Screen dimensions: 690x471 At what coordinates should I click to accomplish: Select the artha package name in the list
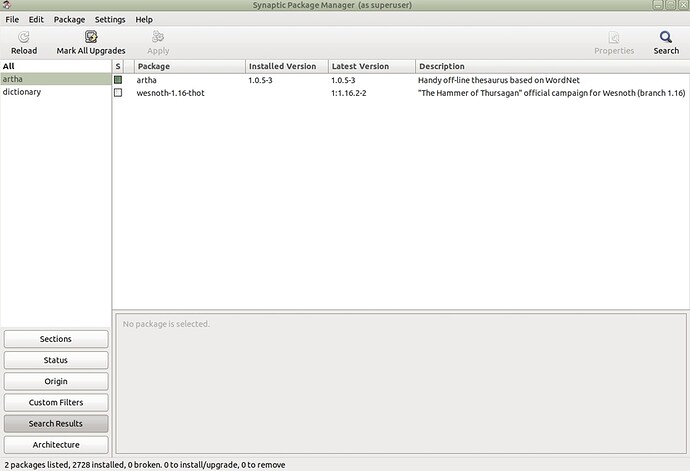[x=147, y=80]
